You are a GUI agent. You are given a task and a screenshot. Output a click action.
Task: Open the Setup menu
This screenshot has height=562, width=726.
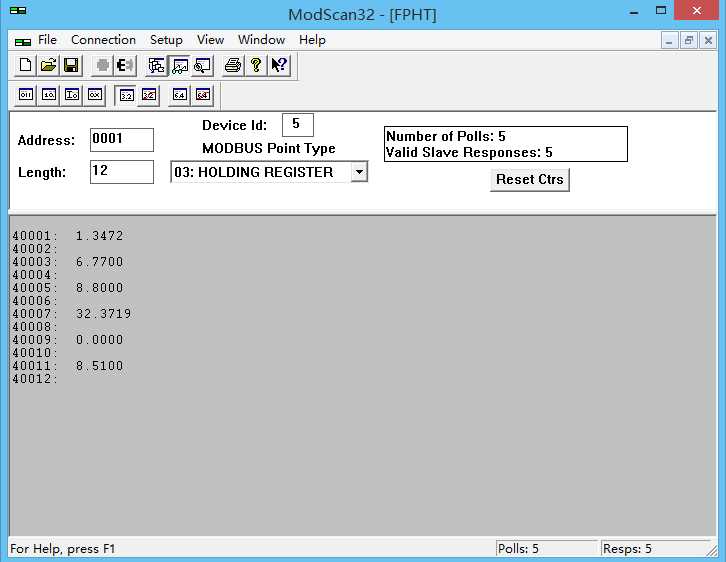(166, 40)
